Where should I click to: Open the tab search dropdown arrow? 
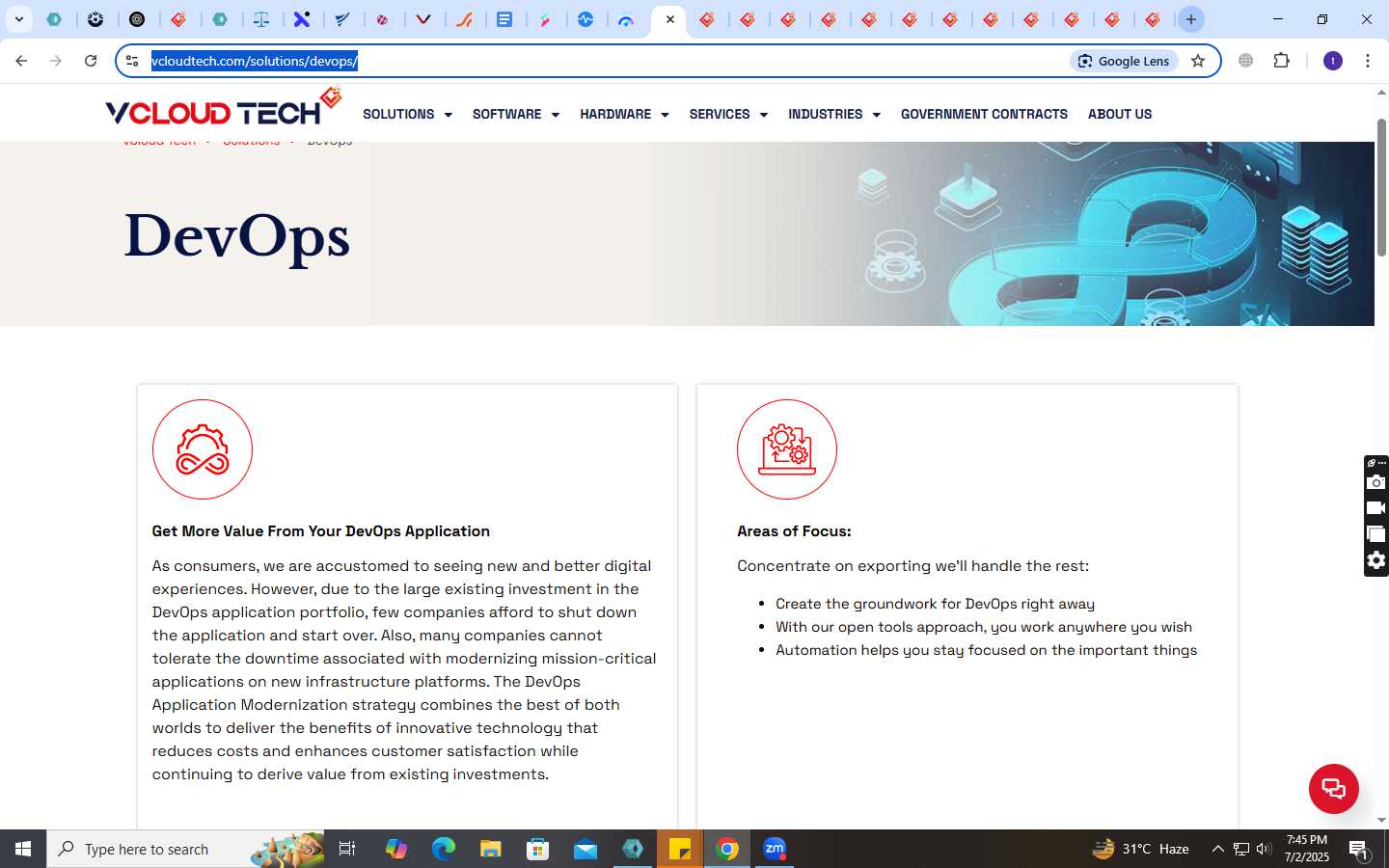(x=18, y=19)
